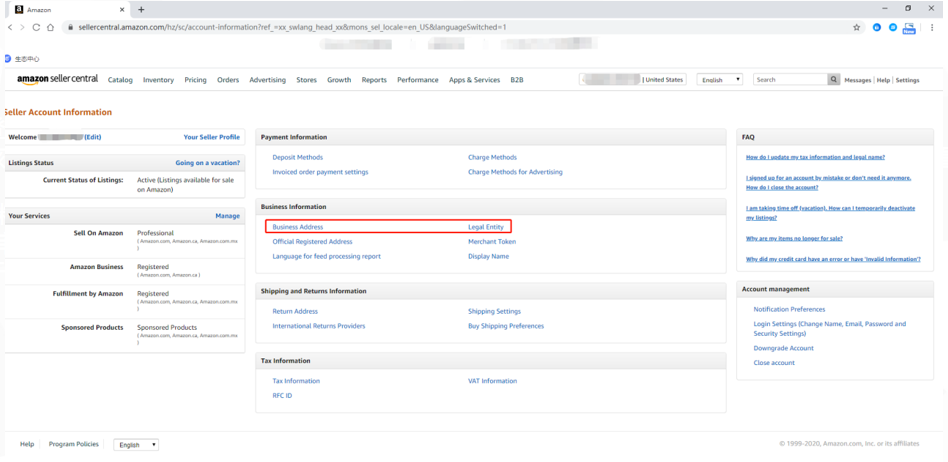
Task: Click the search magnifier button
Action: (834, 80)
